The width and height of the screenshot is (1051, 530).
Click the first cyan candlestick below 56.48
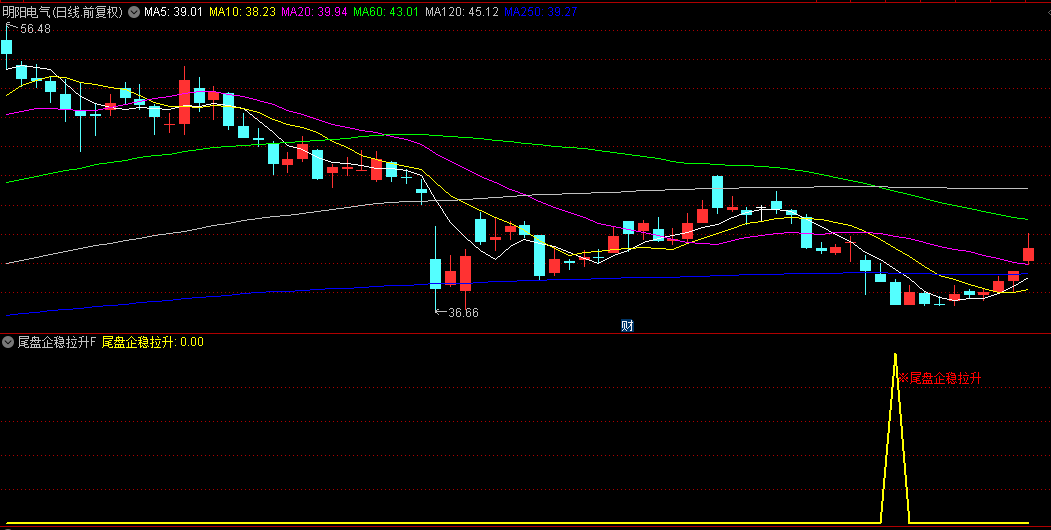(x=7, y=46)
